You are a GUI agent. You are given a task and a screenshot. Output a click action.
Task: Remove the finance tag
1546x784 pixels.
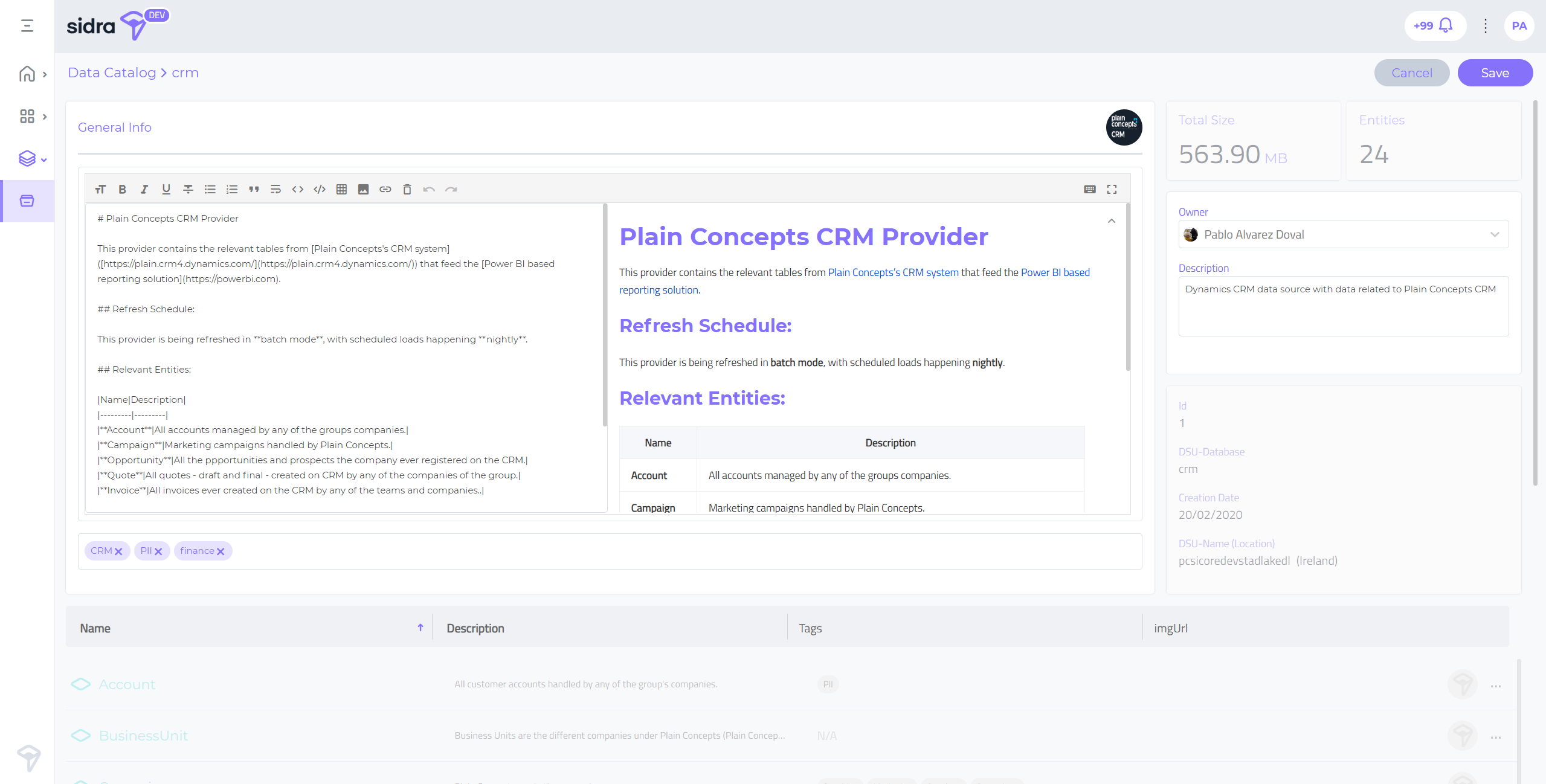(221, 551)
